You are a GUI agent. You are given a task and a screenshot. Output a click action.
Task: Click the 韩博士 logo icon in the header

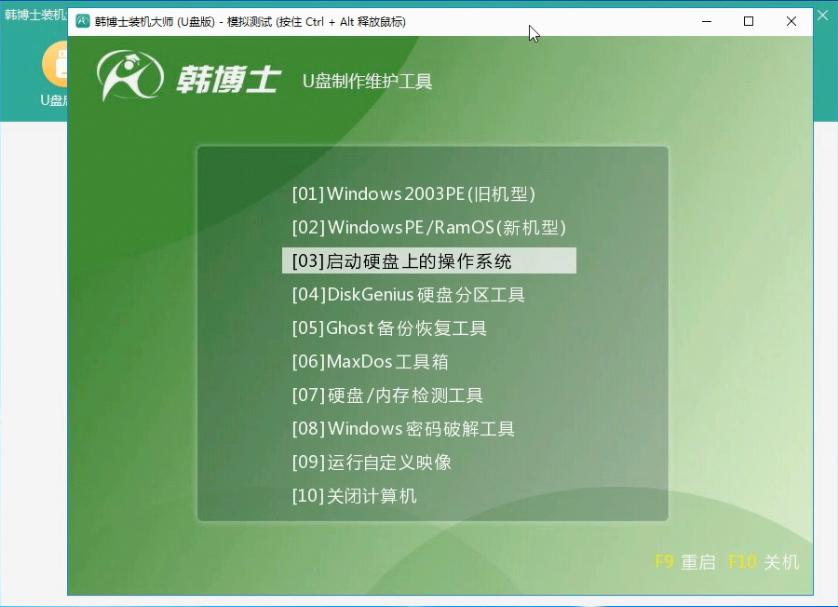click(130, 77)
